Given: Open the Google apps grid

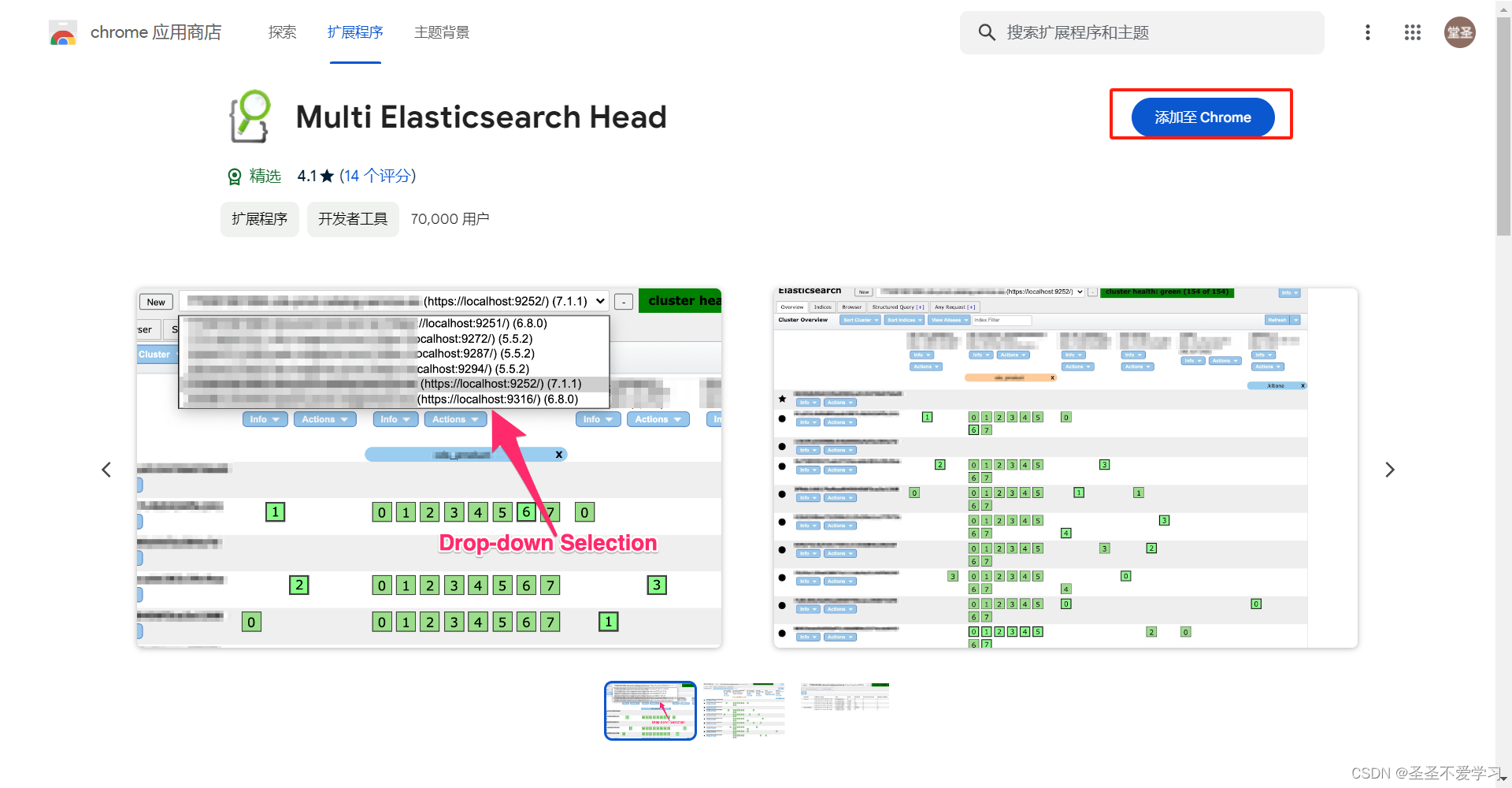Looking at the screenshot, I should [x=1413, y=32].
